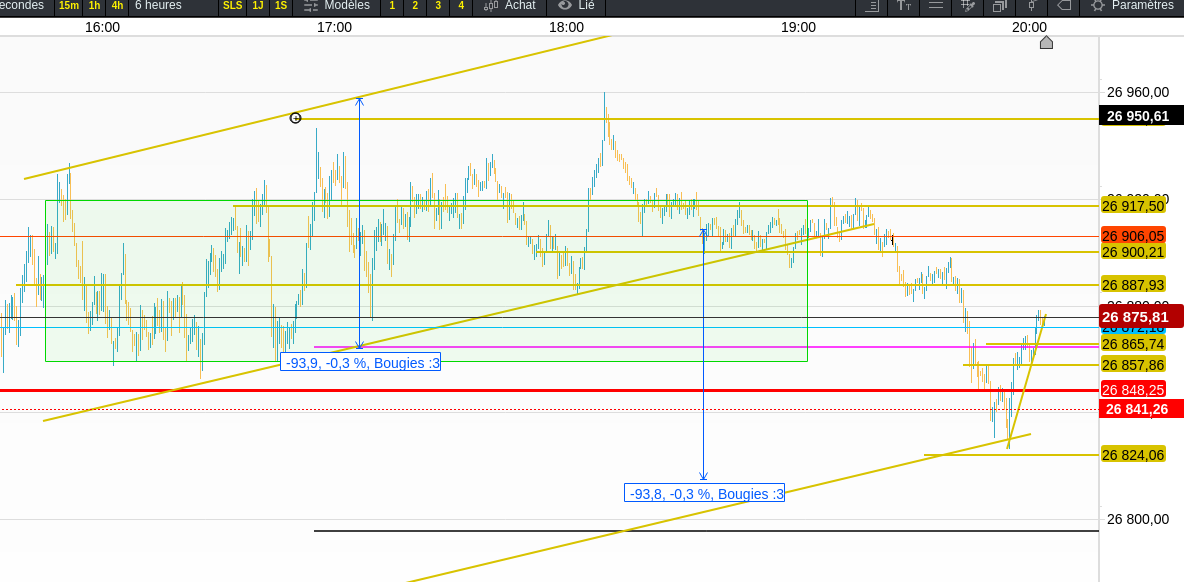Click the right-aligned lines scale icon
Image resolution: width=1184 pixels, height=582 pixels.
pyautogui.click(x=871, y=6)
